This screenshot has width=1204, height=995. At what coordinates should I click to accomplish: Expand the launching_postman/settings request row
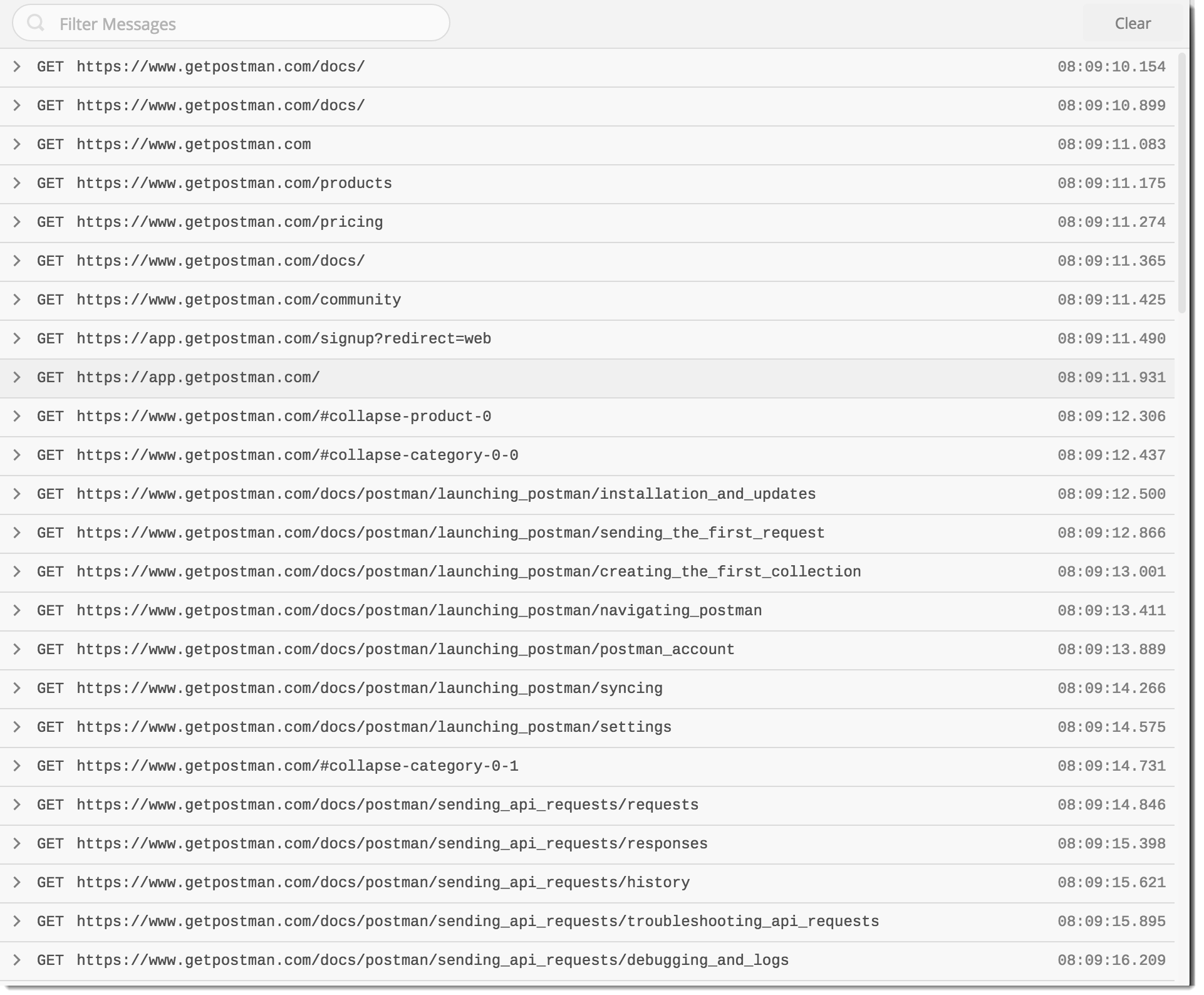17,727
